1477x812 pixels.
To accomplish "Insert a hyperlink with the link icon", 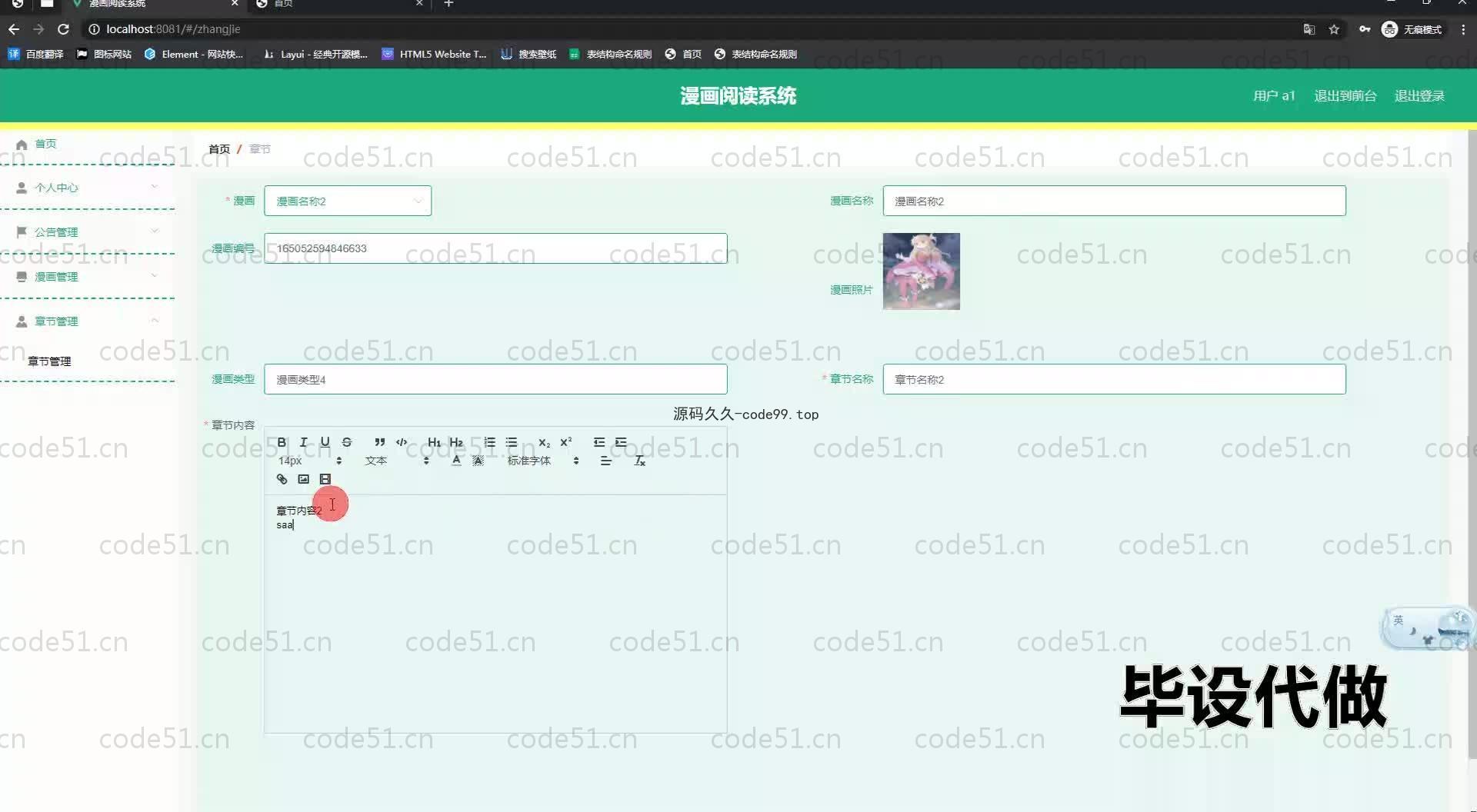I will 282,479.
